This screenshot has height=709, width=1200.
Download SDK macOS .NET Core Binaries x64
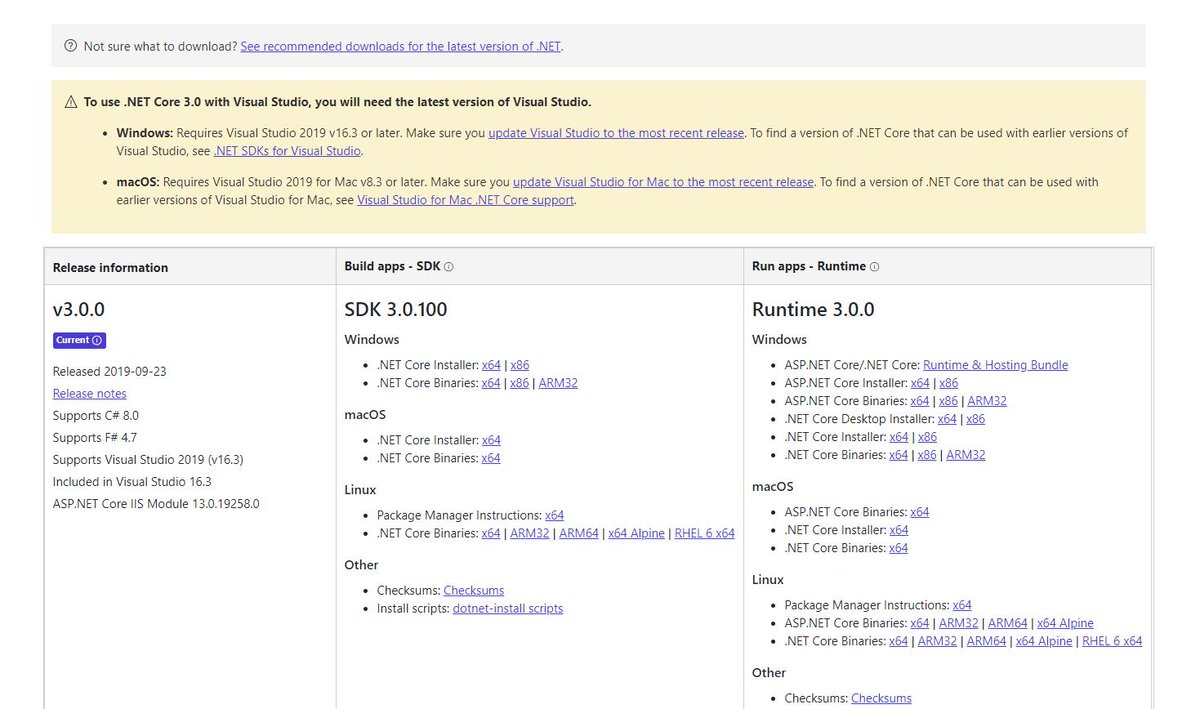[491, 458]
